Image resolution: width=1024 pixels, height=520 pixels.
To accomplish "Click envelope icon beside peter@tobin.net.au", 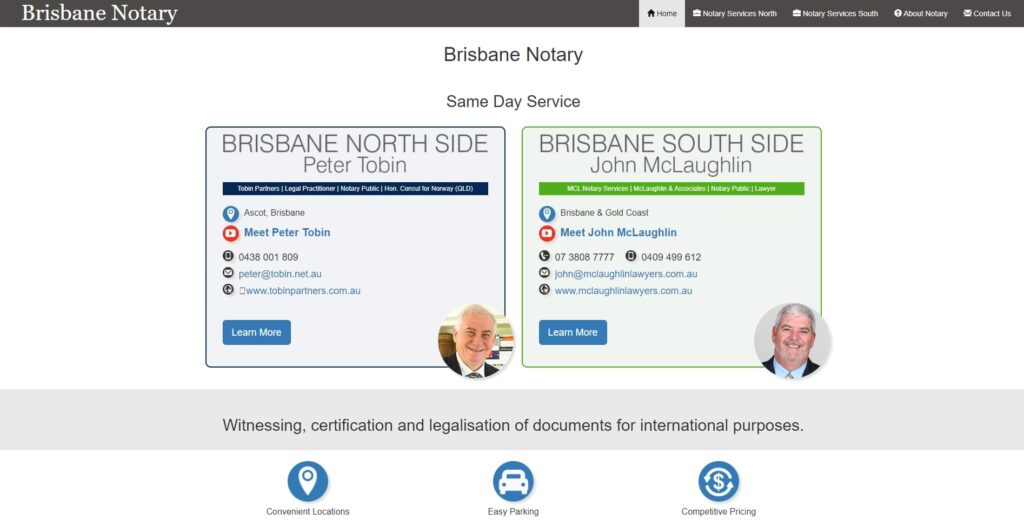I will coord(228,273).
